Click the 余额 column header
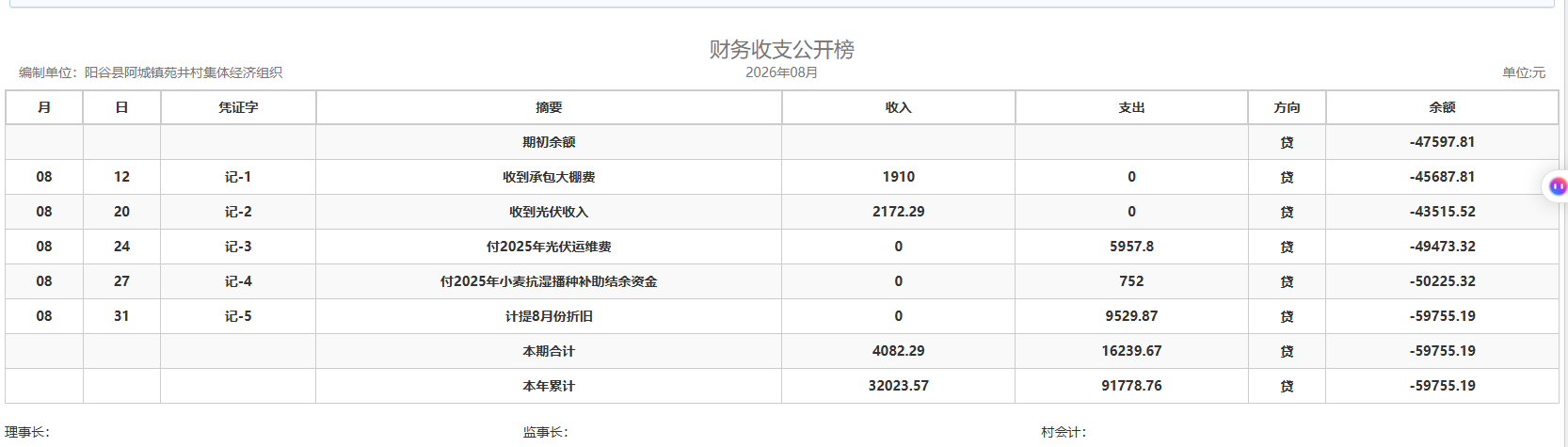Viewport: 1568px width, 447px height. point(1442,107)
